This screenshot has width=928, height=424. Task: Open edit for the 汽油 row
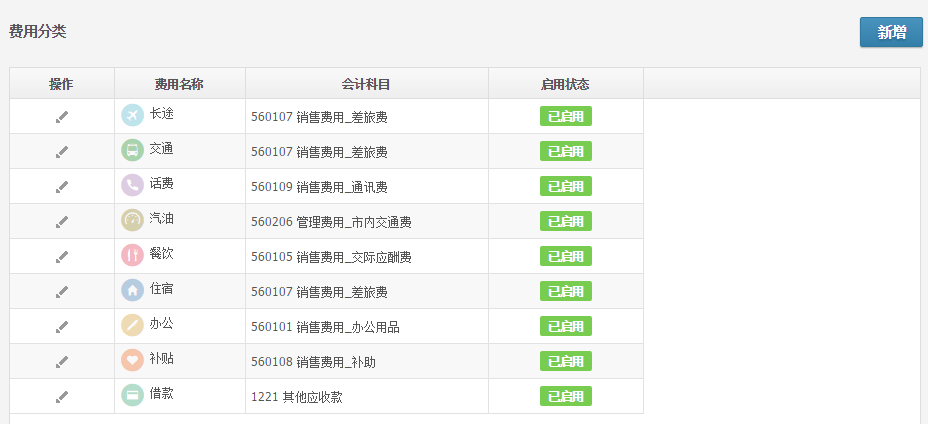(x=62, y=222)
